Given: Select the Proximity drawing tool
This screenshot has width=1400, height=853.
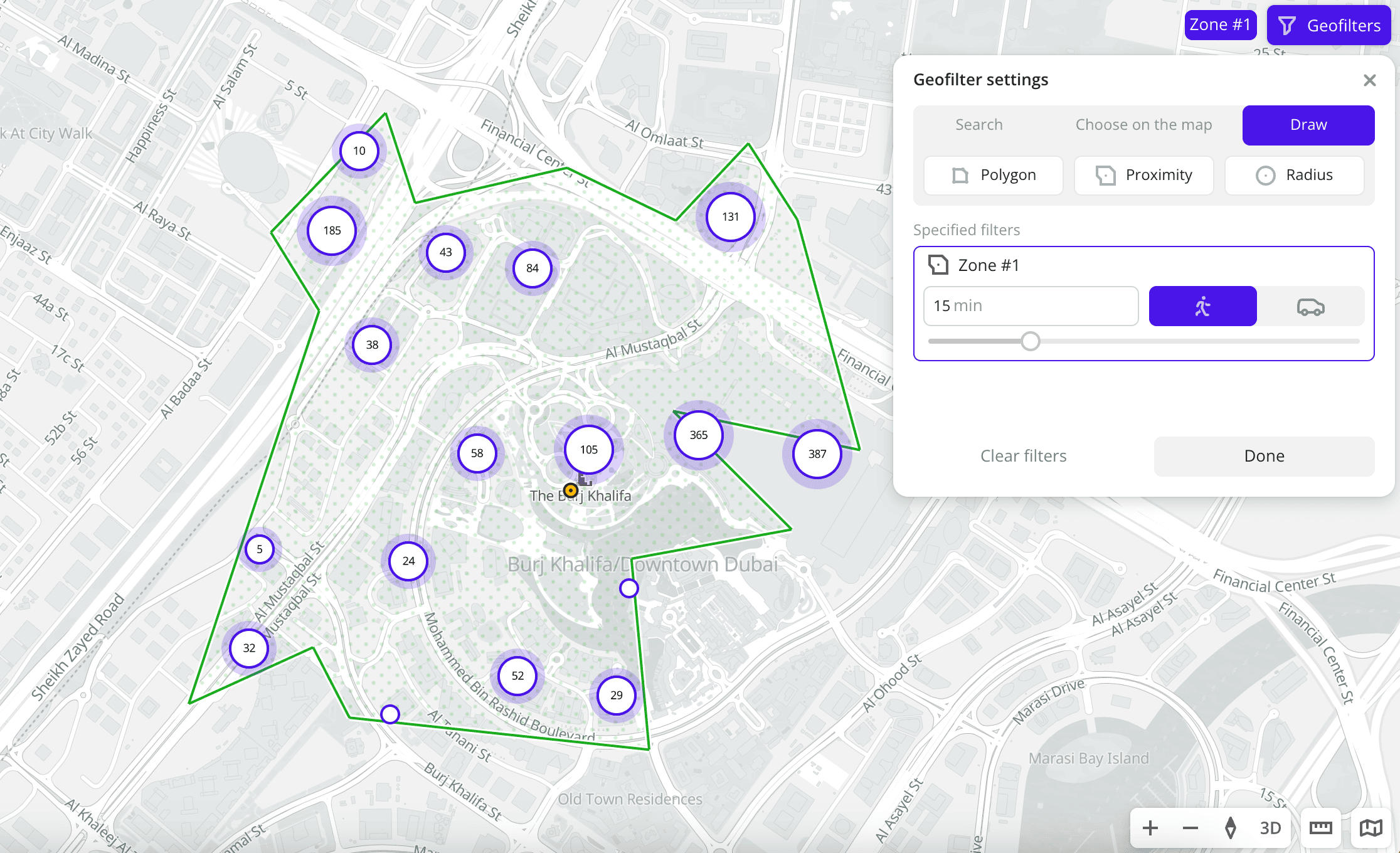Looking at the screenshot, I should (1143, 175).
